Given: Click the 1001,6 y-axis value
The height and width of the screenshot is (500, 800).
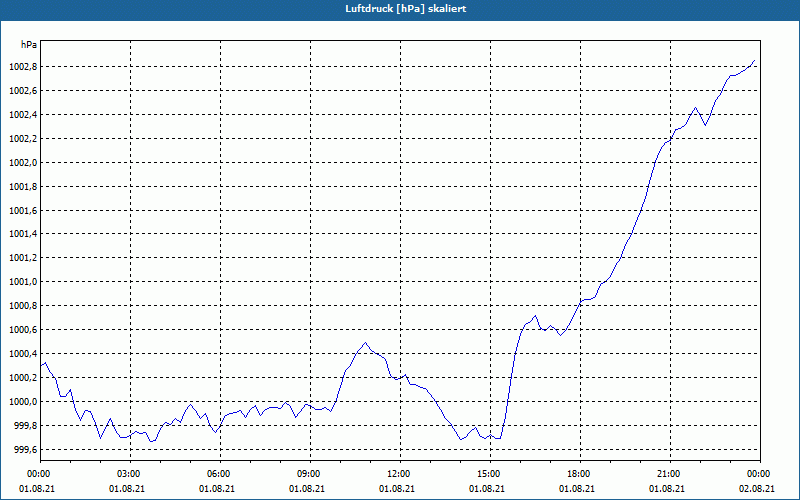Looking at the screenshot, I should click(x=22, y=211).
